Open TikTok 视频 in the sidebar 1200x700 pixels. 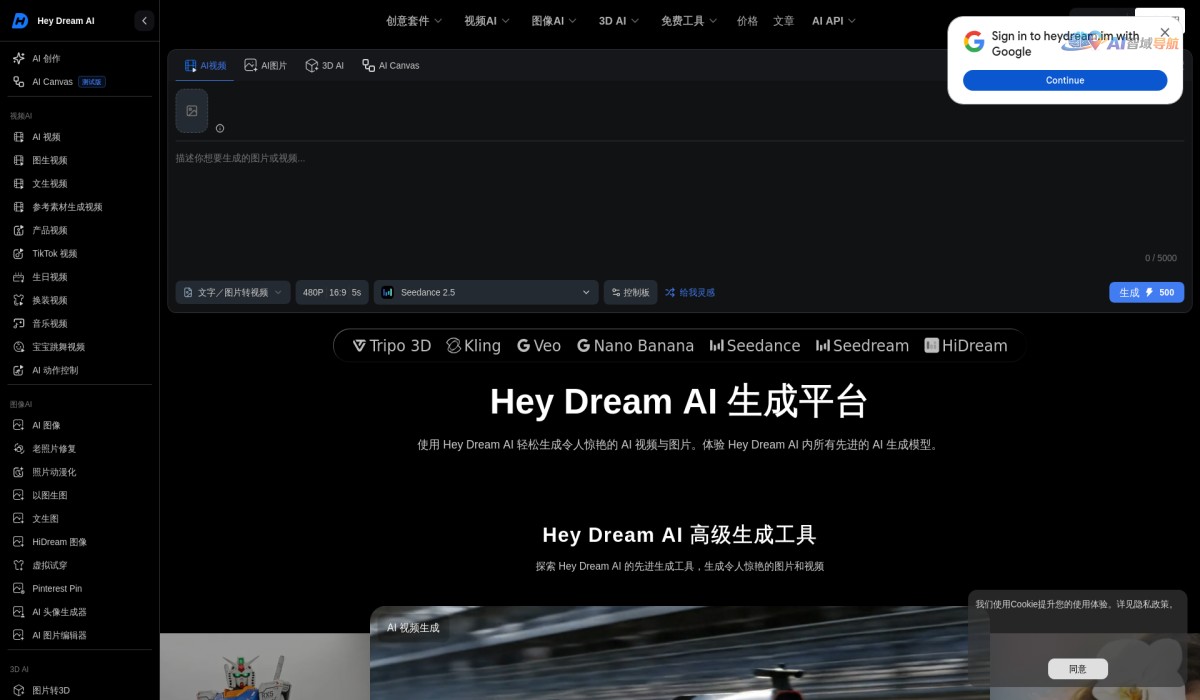click(x=80, y=254)
